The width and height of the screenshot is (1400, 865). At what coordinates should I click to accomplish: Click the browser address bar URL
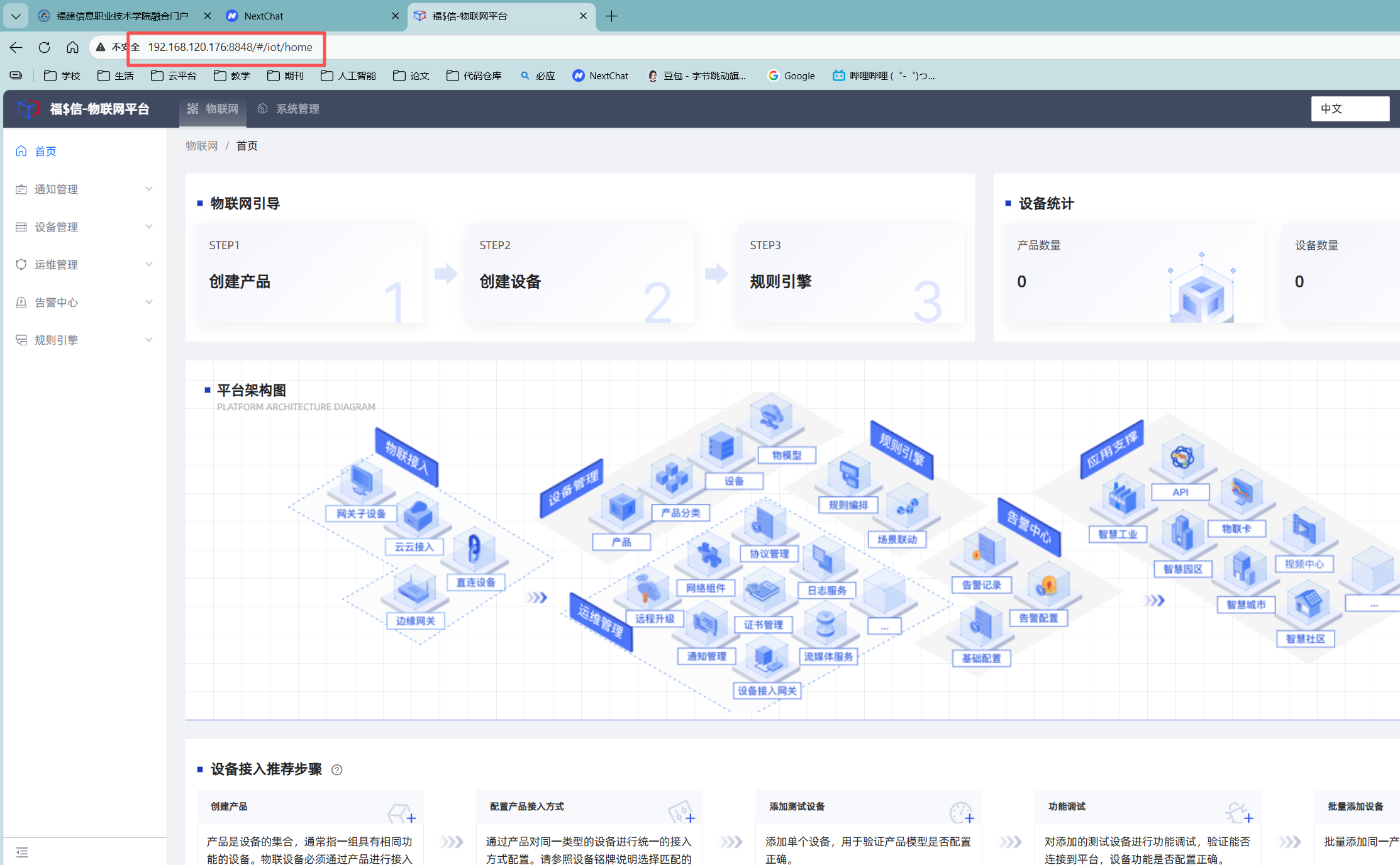pyautogui.click(x=230, y=47)
